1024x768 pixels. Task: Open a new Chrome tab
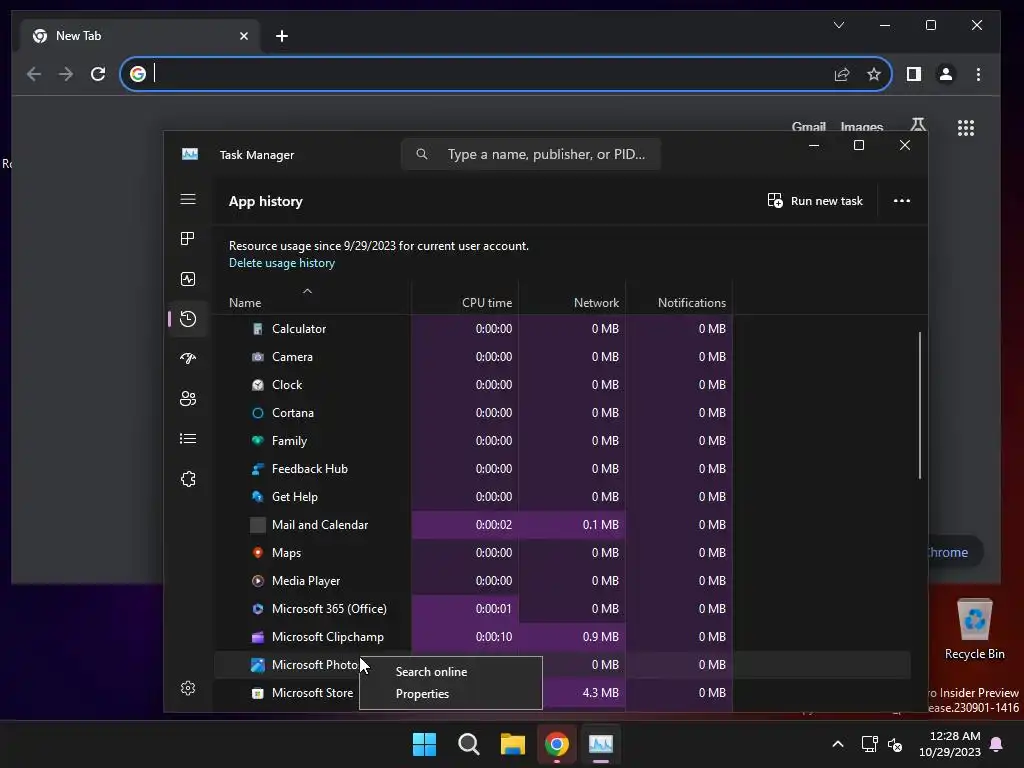tap(282, 36)
